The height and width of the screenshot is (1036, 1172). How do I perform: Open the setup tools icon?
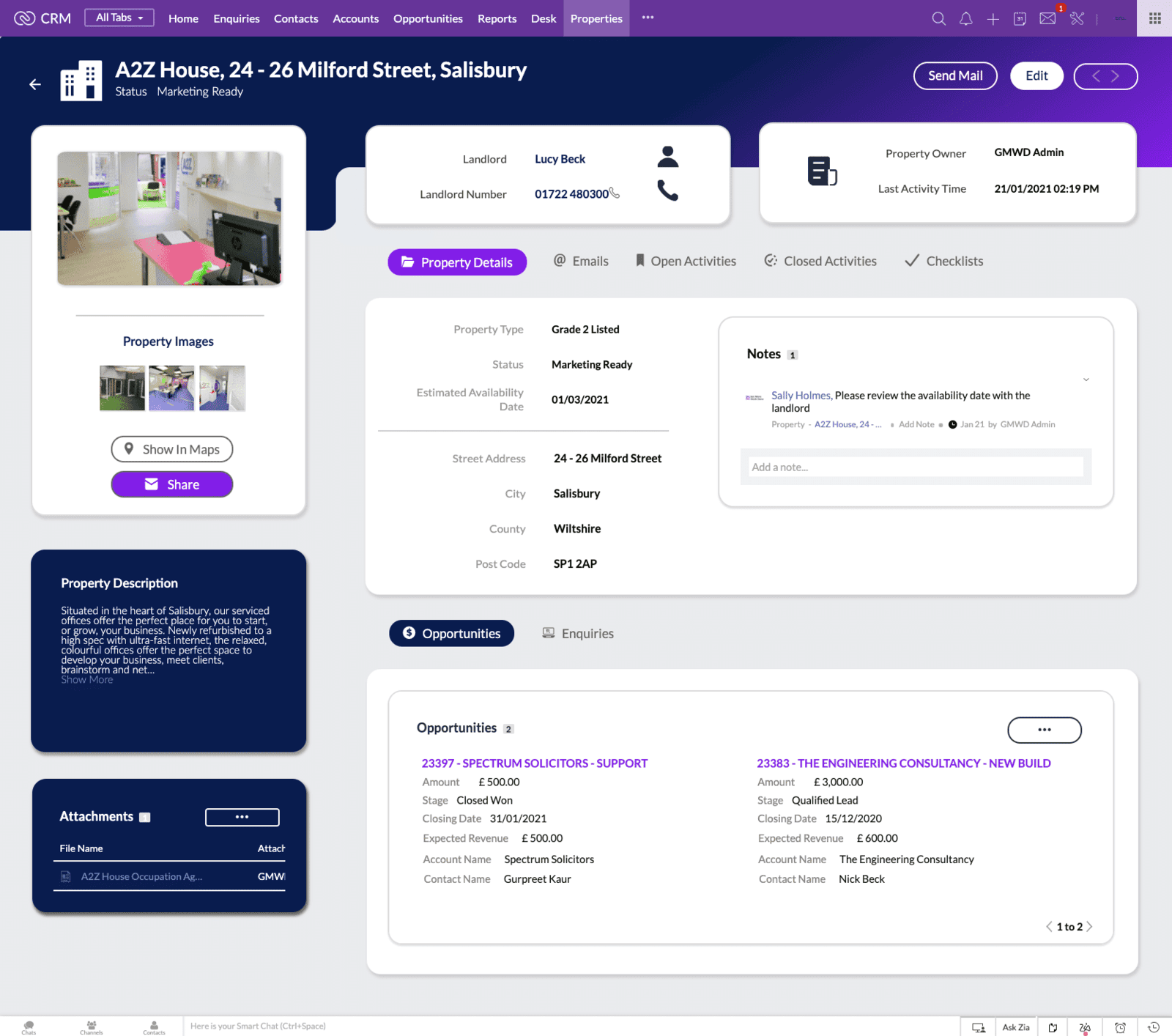pos(1077,19)
